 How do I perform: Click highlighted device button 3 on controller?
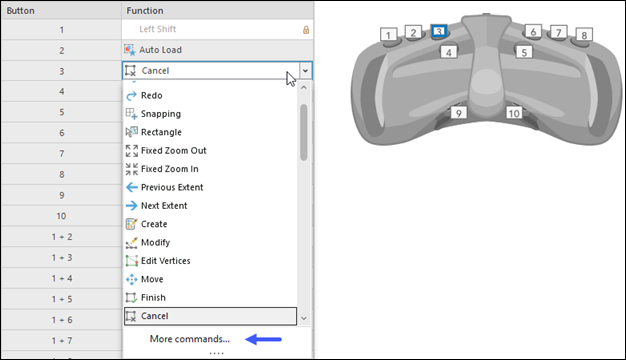coord(439,31)
